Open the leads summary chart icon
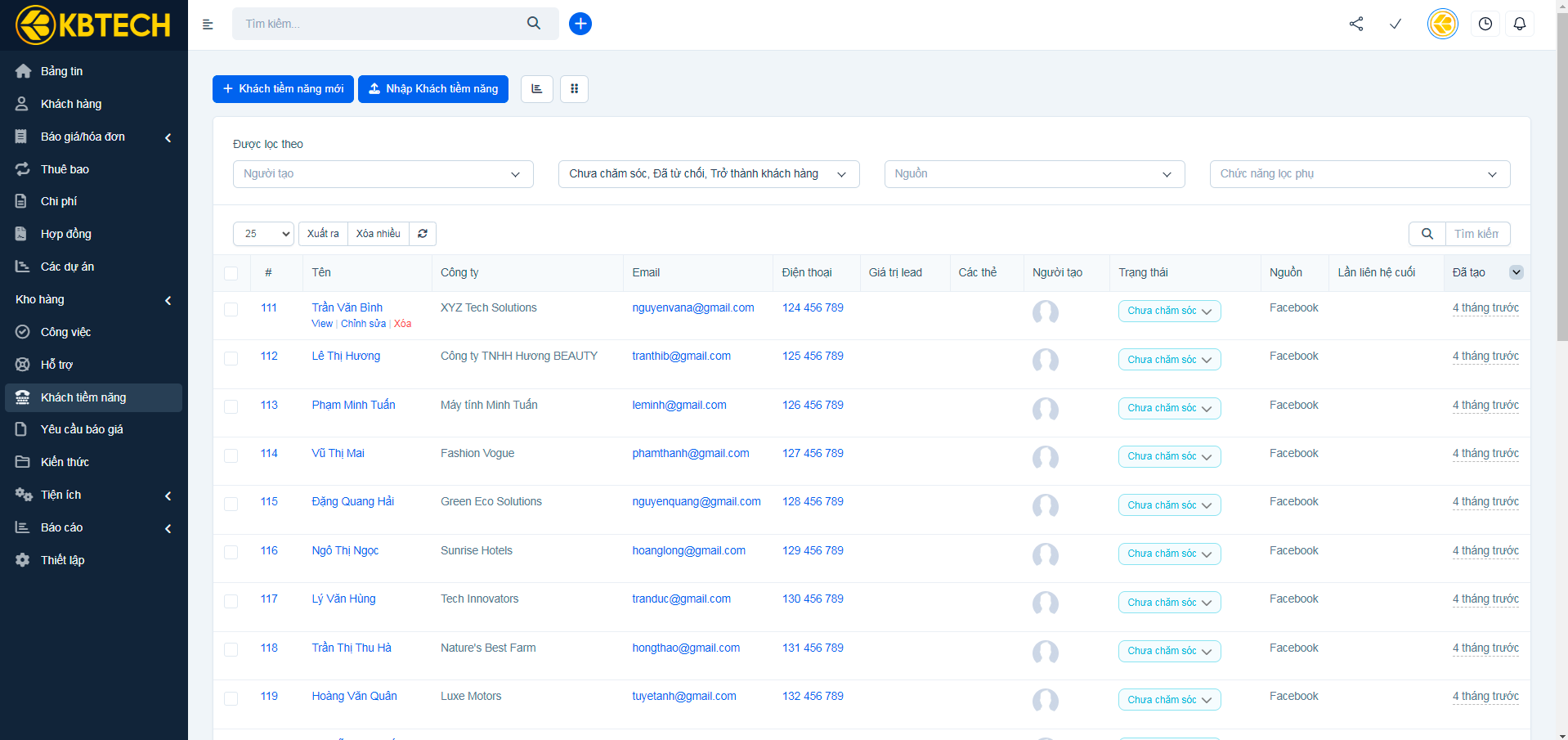 pos(536,89)
